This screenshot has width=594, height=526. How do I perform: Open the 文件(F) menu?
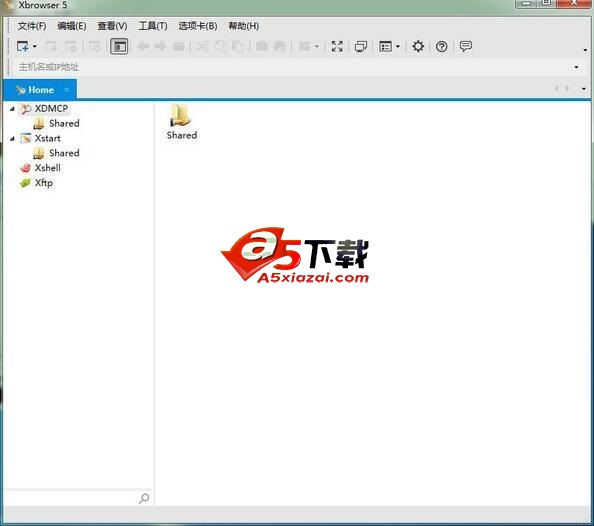point(32,26)
